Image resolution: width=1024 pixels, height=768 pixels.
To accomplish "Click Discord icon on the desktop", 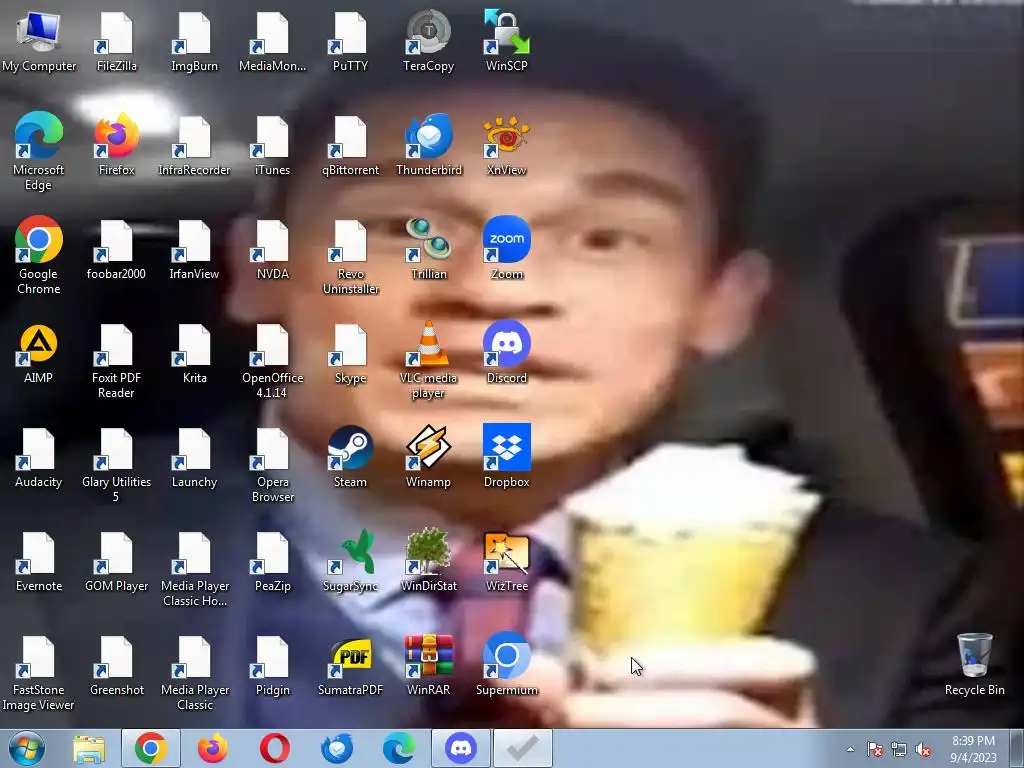I will coord(506,353).
